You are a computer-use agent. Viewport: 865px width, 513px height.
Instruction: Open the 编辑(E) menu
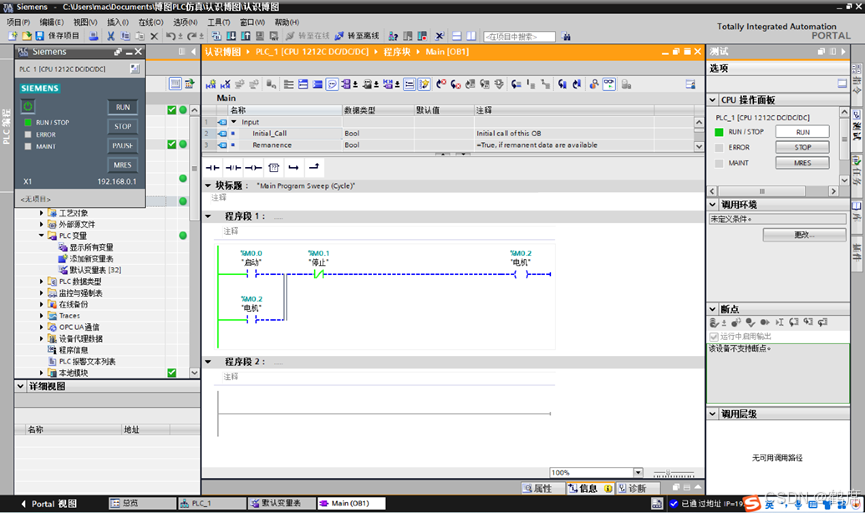click(51, 22)
